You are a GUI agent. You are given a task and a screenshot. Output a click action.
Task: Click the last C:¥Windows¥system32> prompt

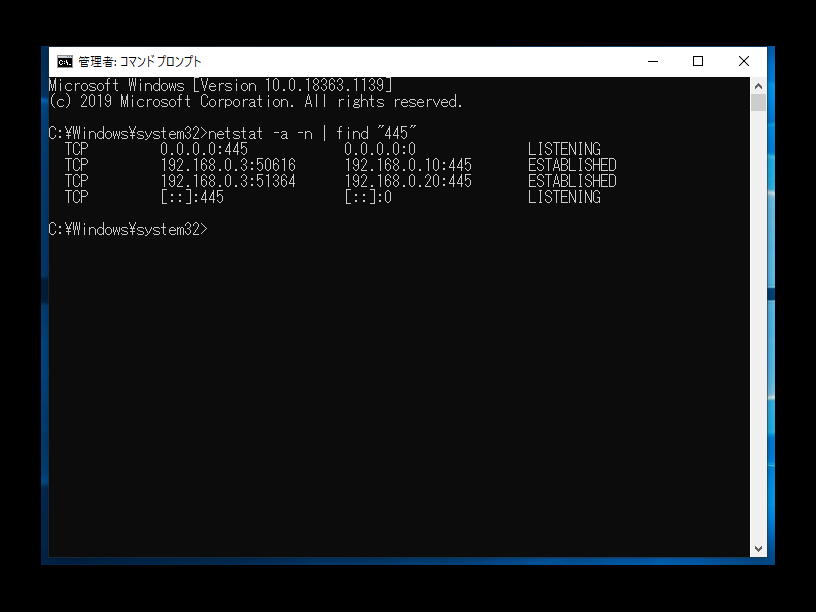click(x=128, y=230)
